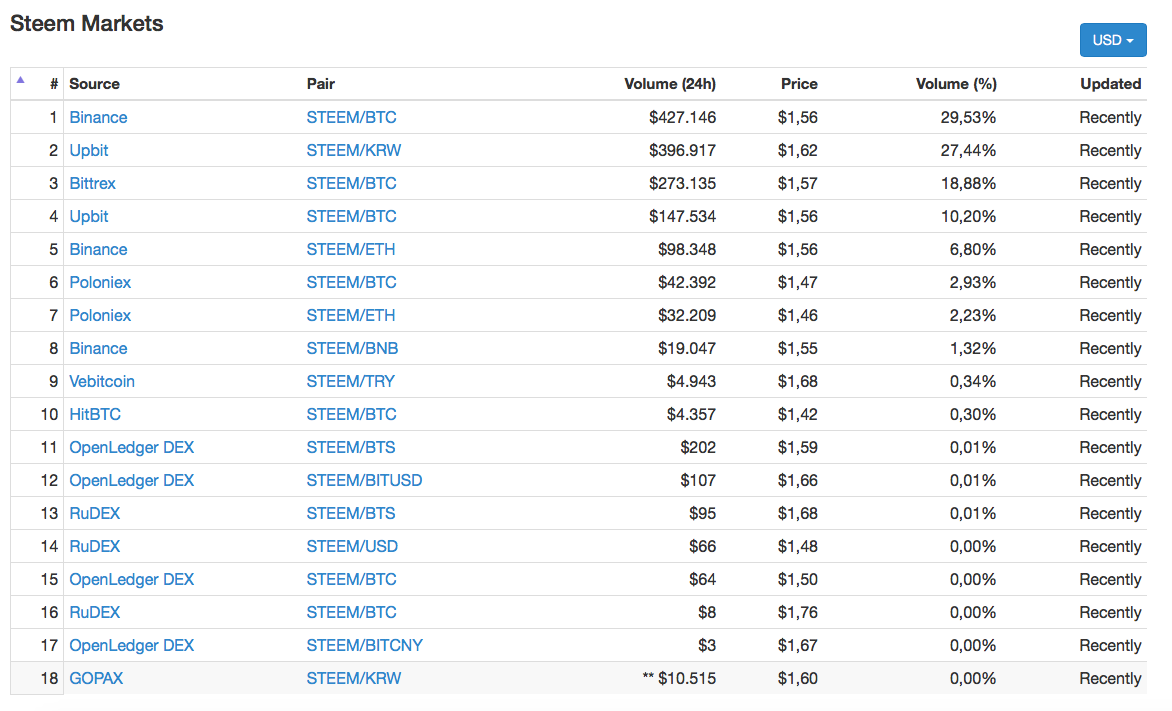
Task: Open the STEEM/BITCNY pair link
Action: (x=365, y=645)
